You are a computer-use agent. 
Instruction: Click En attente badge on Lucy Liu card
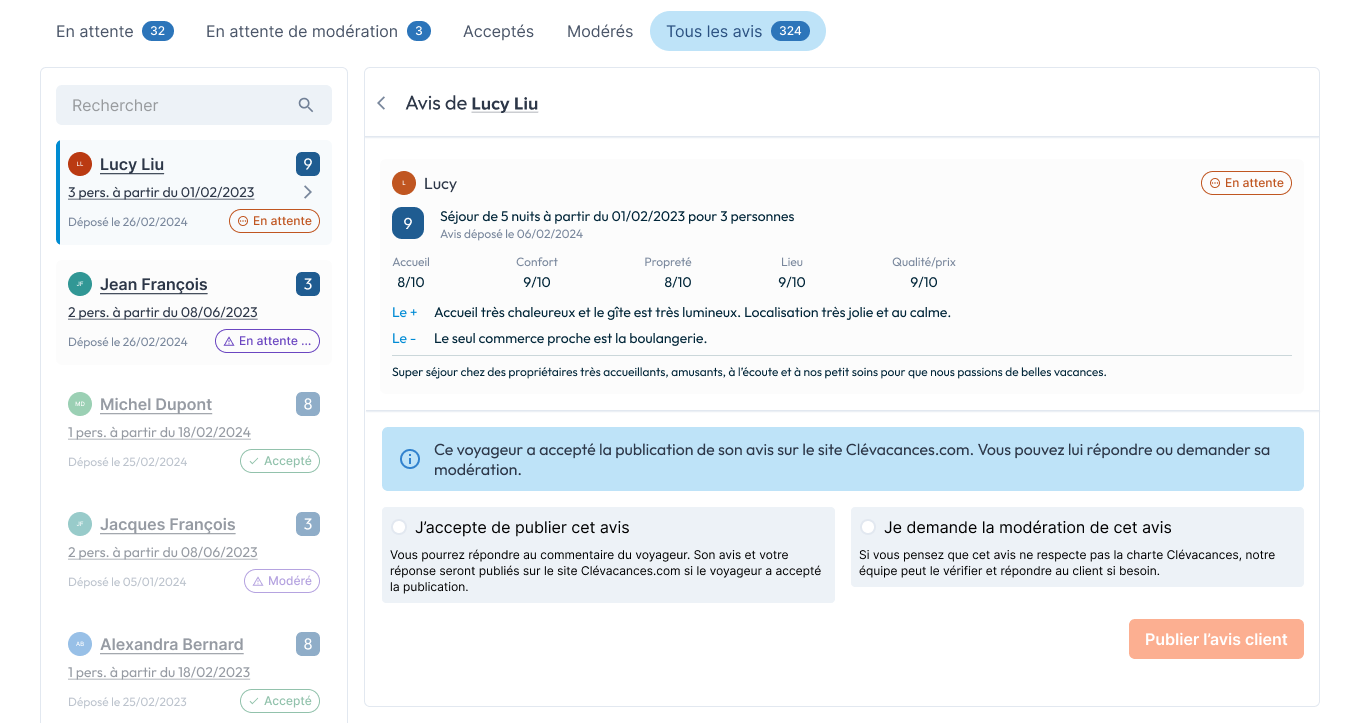click(274, 221)
